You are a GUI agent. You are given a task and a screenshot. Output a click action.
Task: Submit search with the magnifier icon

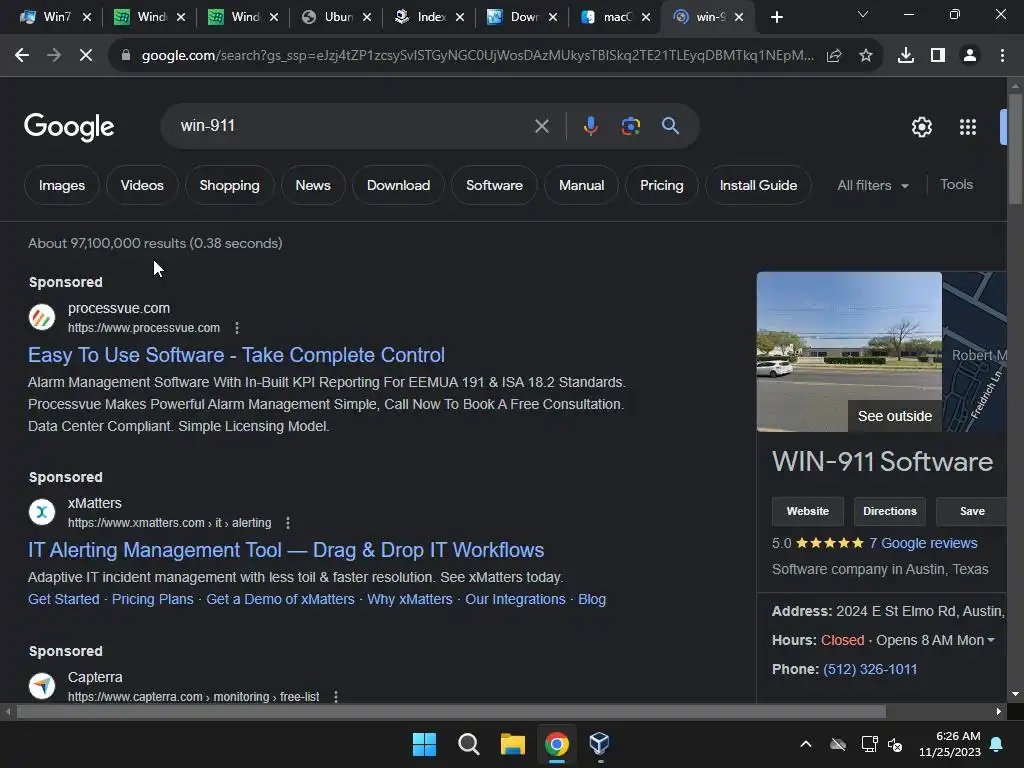pos(670,126)
